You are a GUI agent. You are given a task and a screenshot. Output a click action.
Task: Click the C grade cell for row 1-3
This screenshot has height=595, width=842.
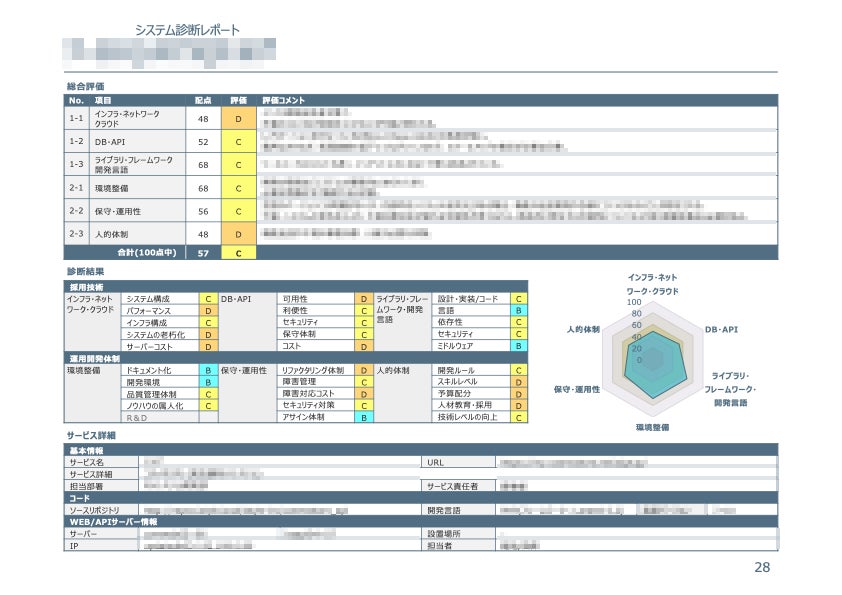(x=238, y=165)
